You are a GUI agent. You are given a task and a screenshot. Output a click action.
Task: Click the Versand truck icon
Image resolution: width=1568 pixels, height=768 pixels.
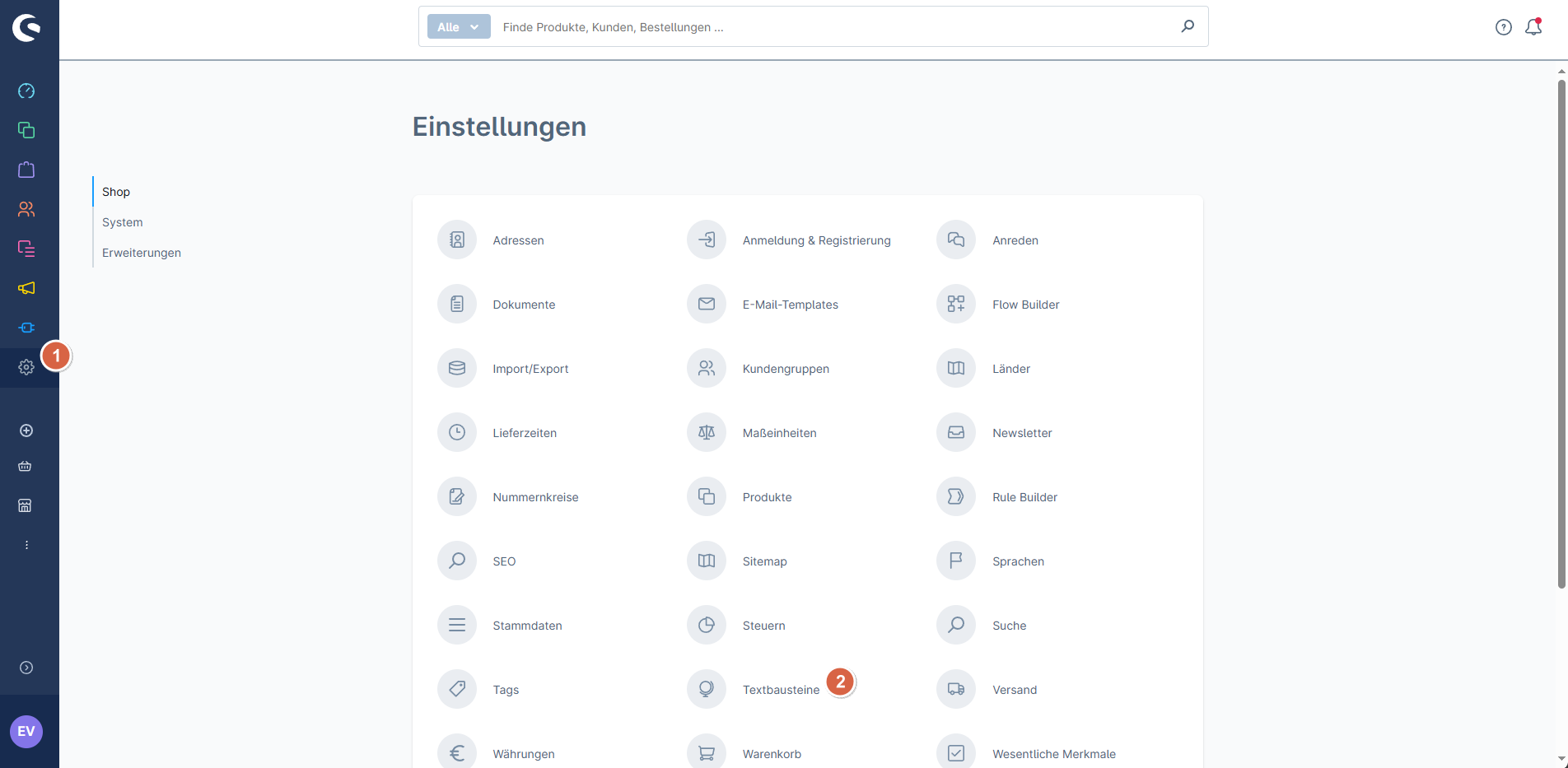click(955, 690)
